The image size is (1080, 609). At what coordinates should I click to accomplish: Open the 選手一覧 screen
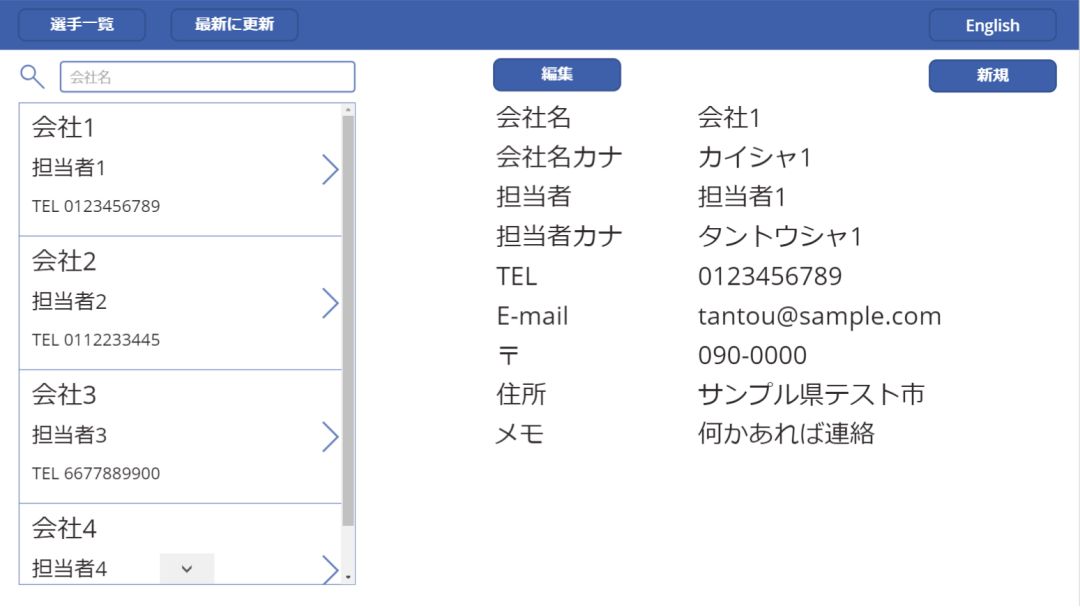coord(81,25)
